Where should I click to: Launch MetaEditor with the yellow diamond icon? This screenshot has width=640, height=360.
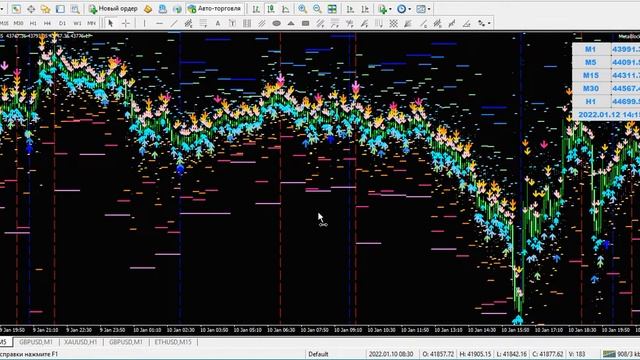pos(148,9)
